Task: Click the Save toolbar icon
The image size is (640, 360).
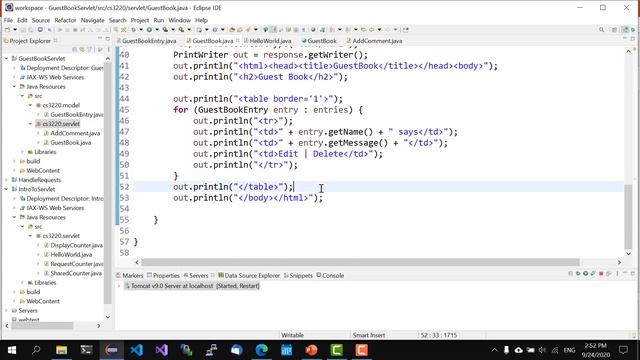Action: [x=23, y=30]
